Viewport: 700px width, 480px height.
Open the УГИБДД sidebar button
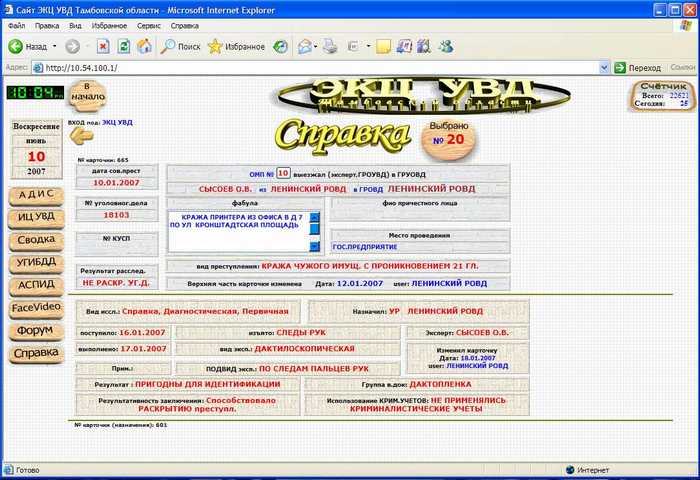pyautogui.click(x=36, y=262)
